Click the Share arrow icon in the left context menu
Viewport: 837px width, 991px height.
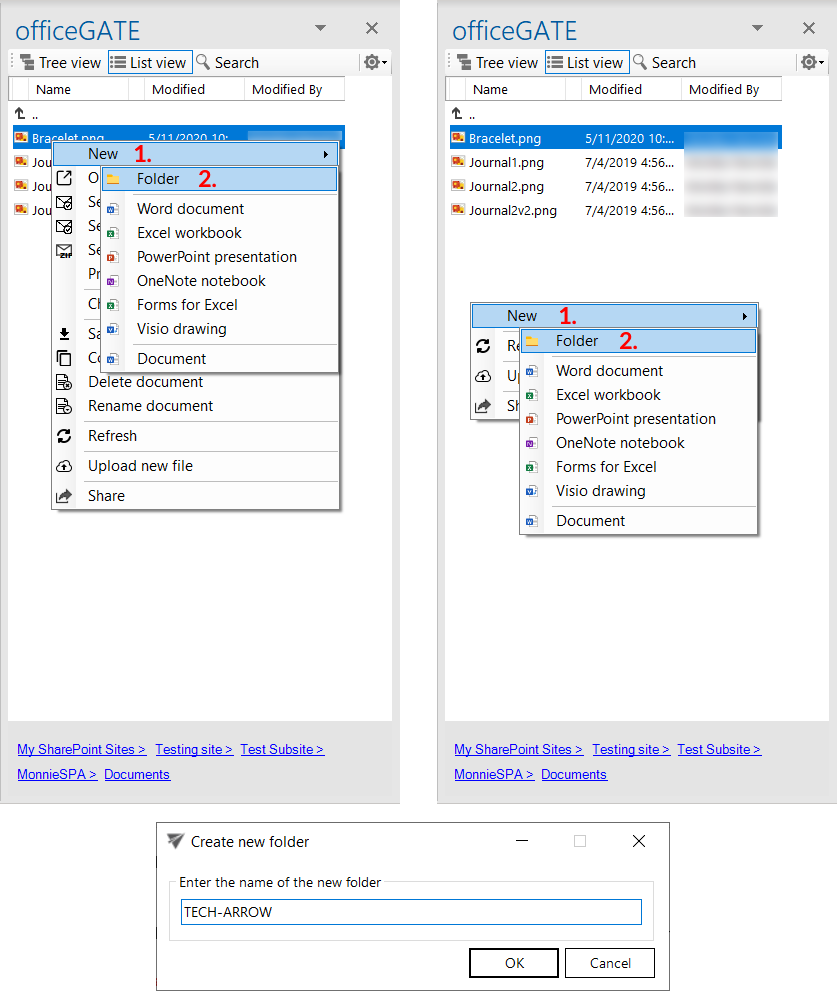point(64,496)
